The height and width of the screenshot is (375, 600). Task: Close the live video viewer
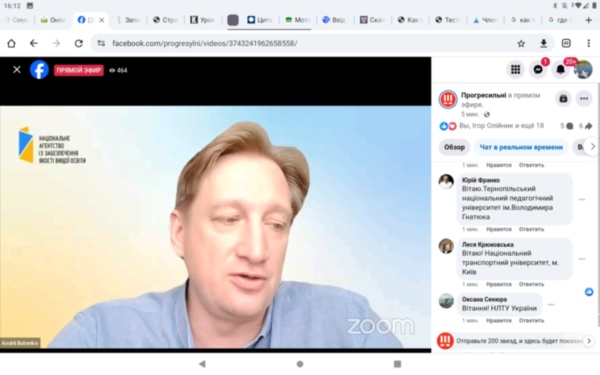(x=17, y=70)
